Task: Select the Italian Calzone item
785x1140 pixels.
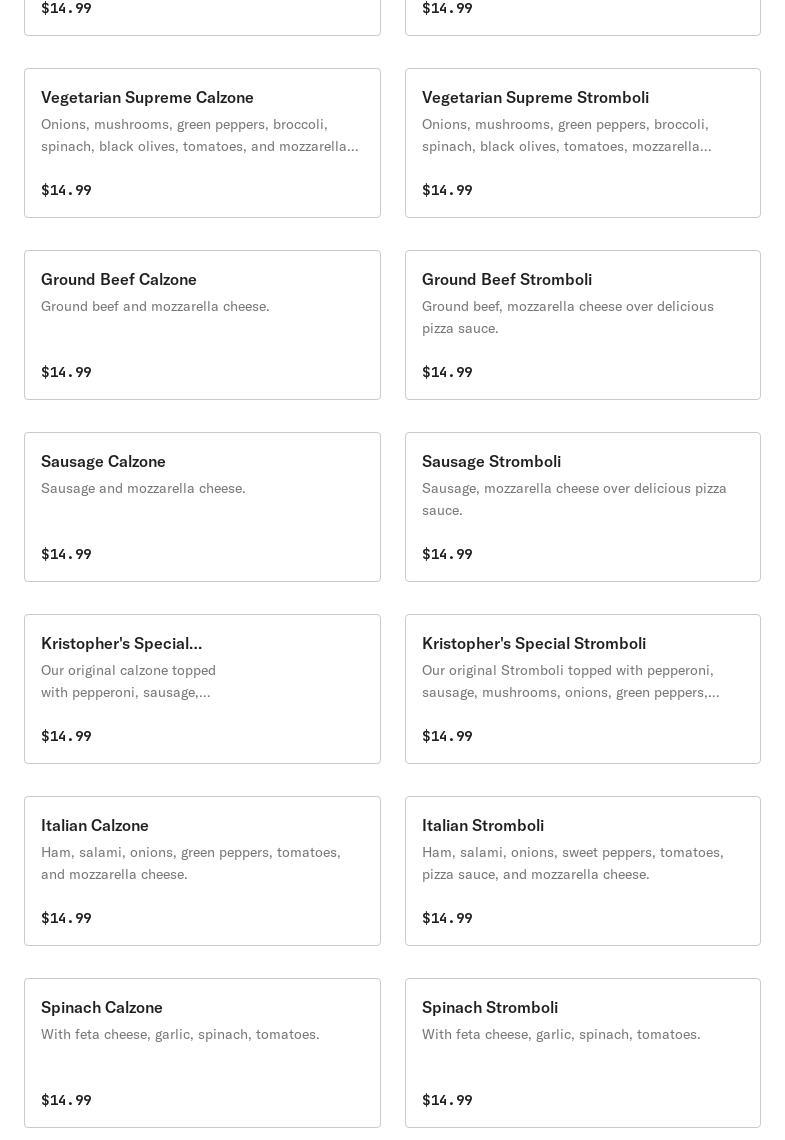Action: [x=202, y=871]
